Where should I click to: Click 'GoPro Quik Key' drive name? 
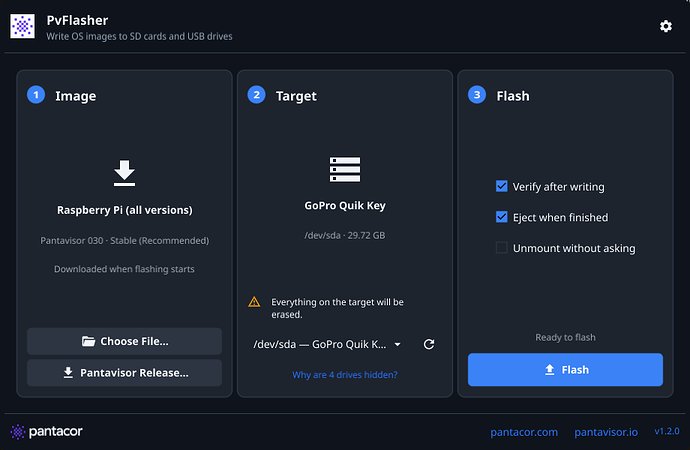pos(345,206)
